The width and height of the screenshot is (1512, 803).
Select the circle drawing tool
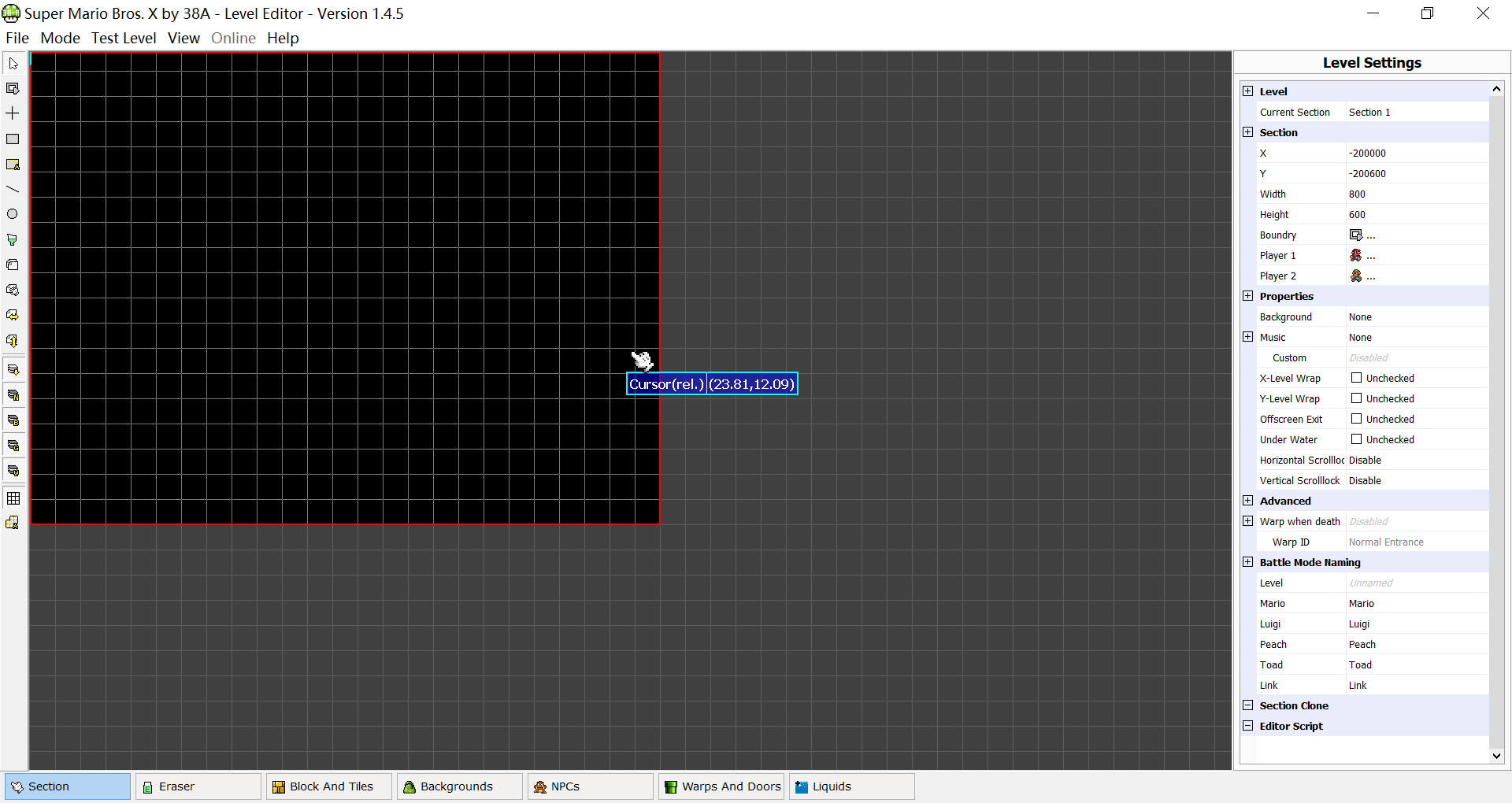pos(13,214)
